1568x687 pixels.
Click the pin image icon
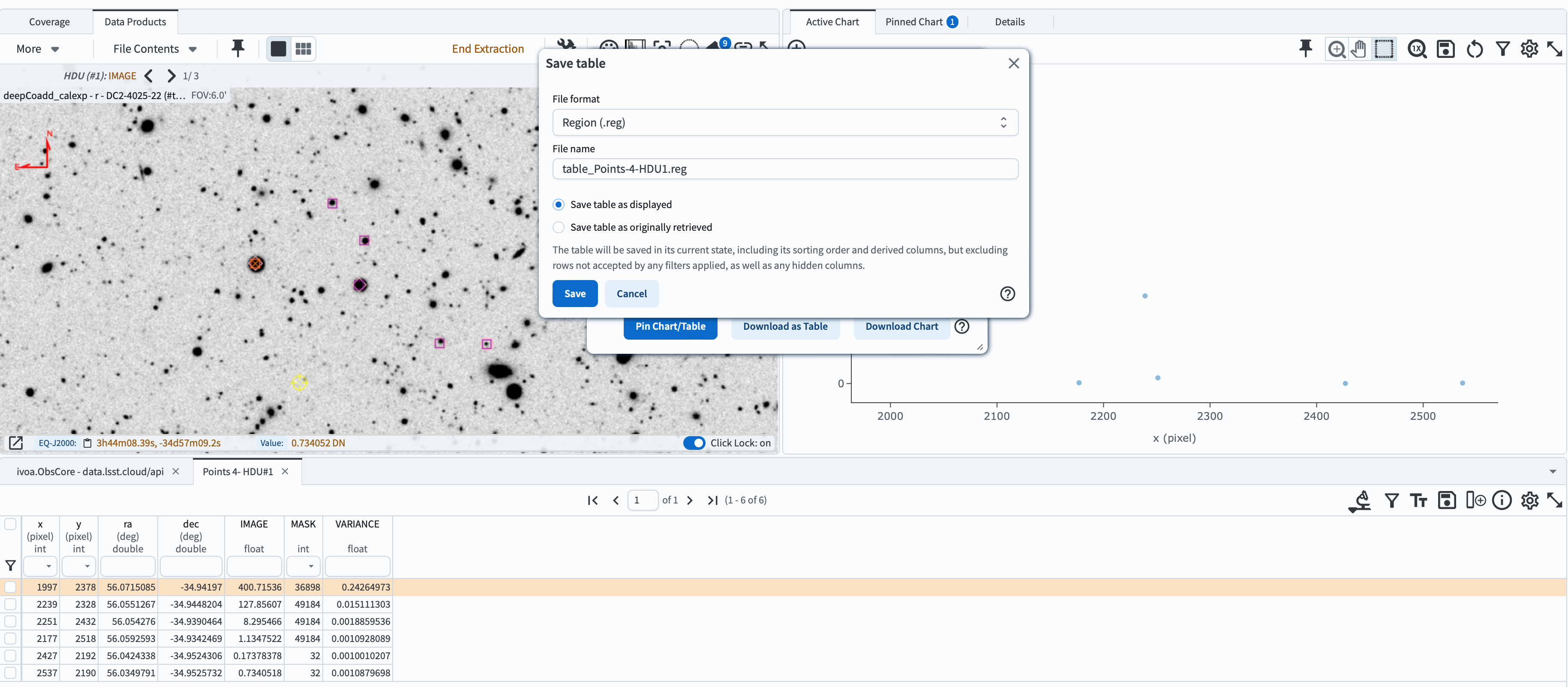[x=238, y=49]
